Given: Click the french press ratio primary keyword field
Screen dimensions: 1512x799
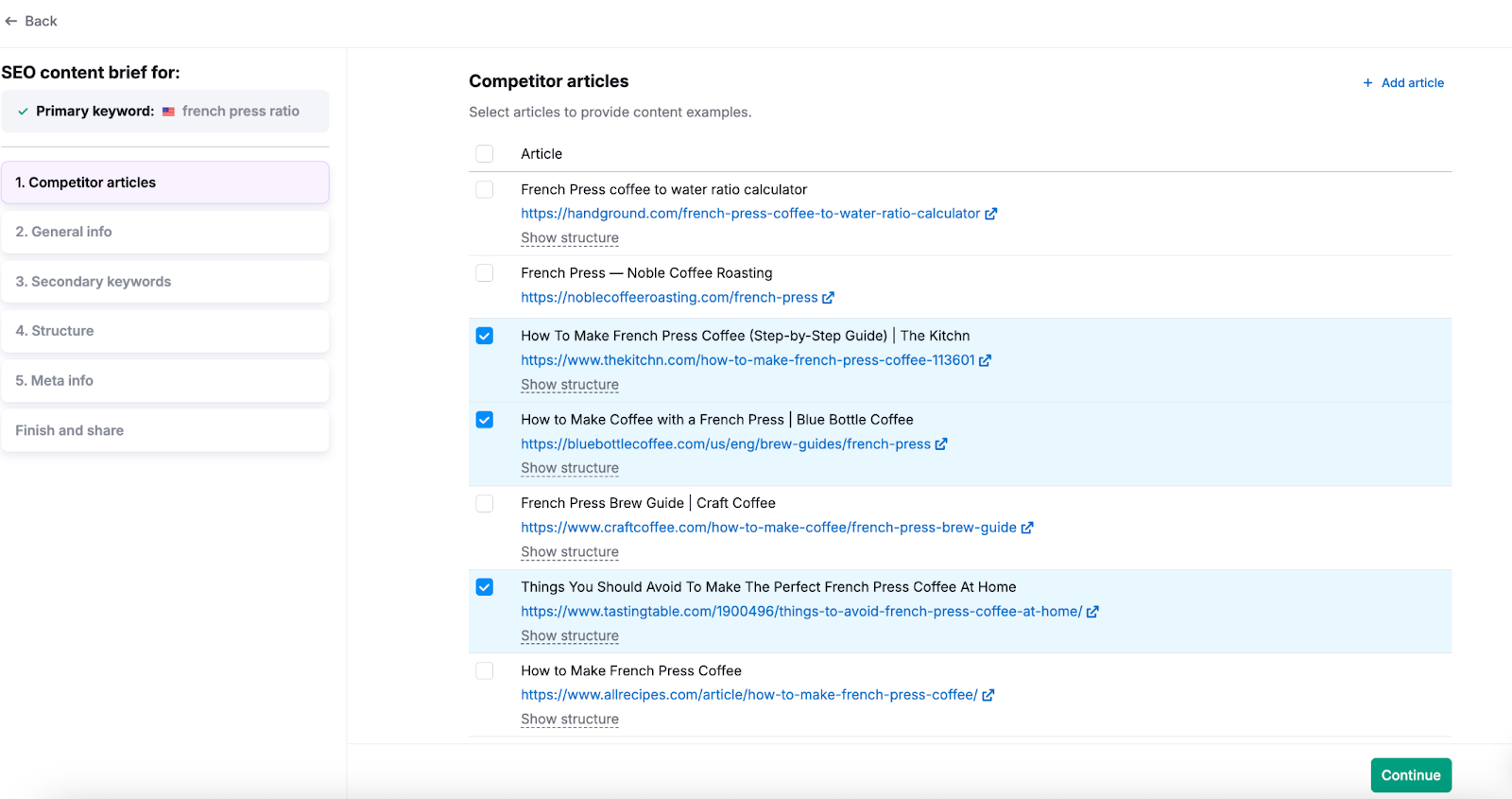Looking at the screenshot, I should click(240, 112).
